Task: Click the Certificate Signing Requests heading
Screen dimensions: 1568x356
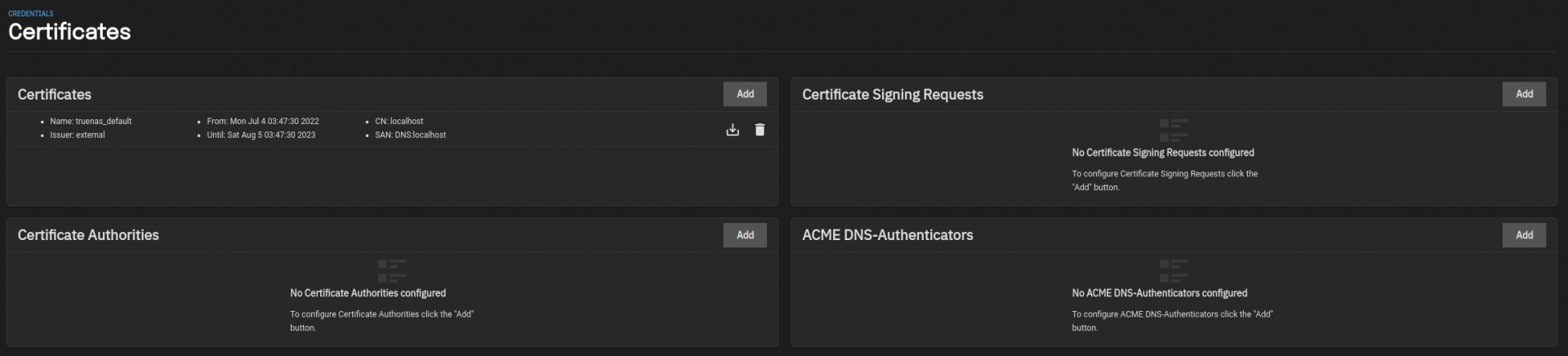Action: [x=893, y=95]
